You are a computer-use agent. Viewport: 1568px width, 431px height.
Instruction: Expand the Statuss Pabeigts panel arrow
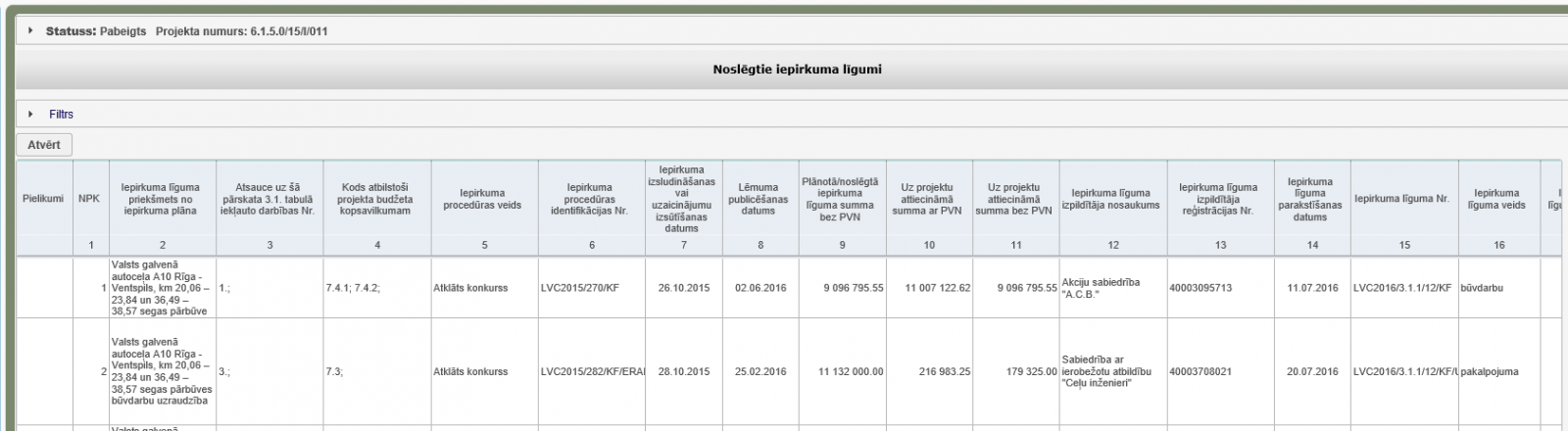click(x=31, y=31)
